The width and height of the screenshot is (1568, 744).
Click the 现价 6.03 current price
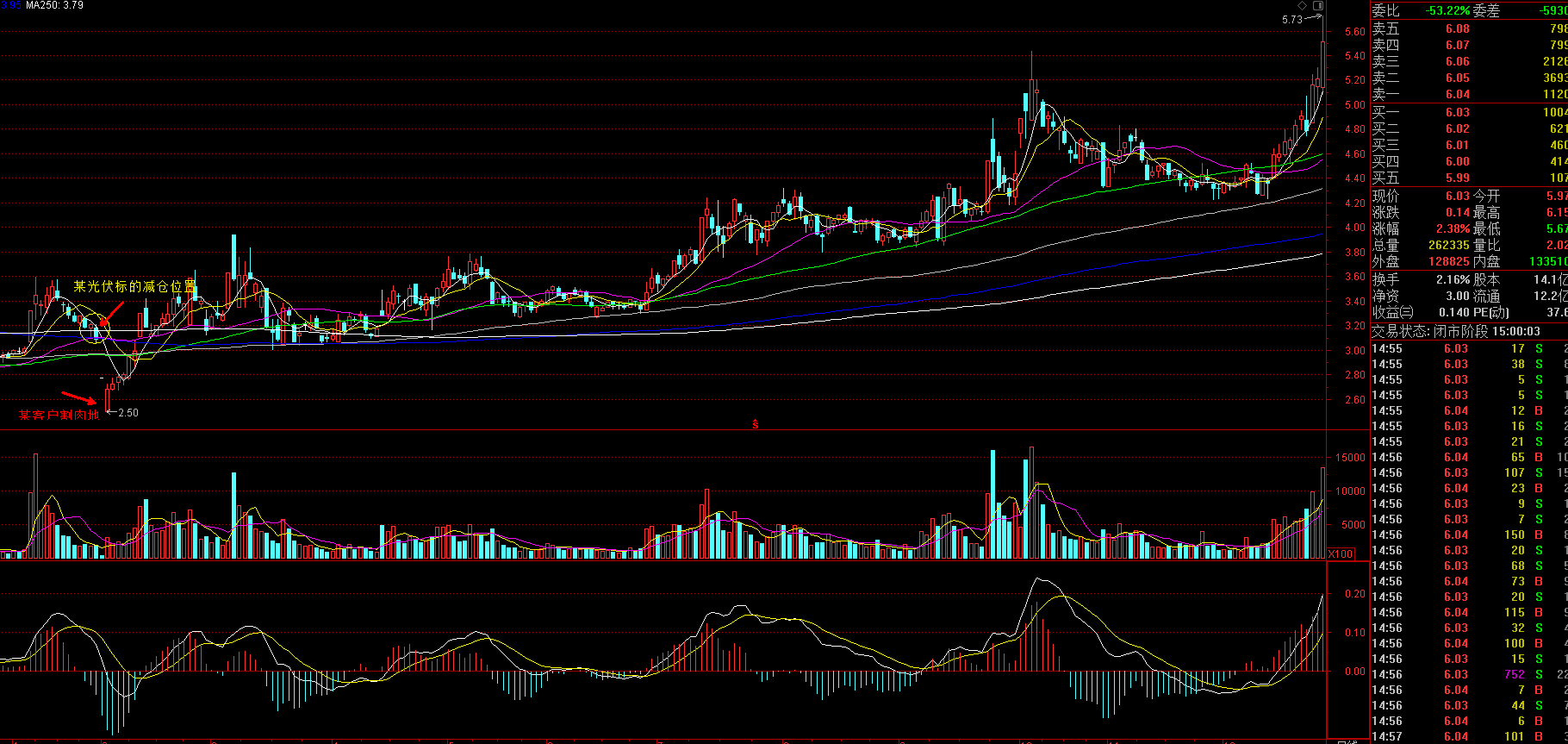1458,196
